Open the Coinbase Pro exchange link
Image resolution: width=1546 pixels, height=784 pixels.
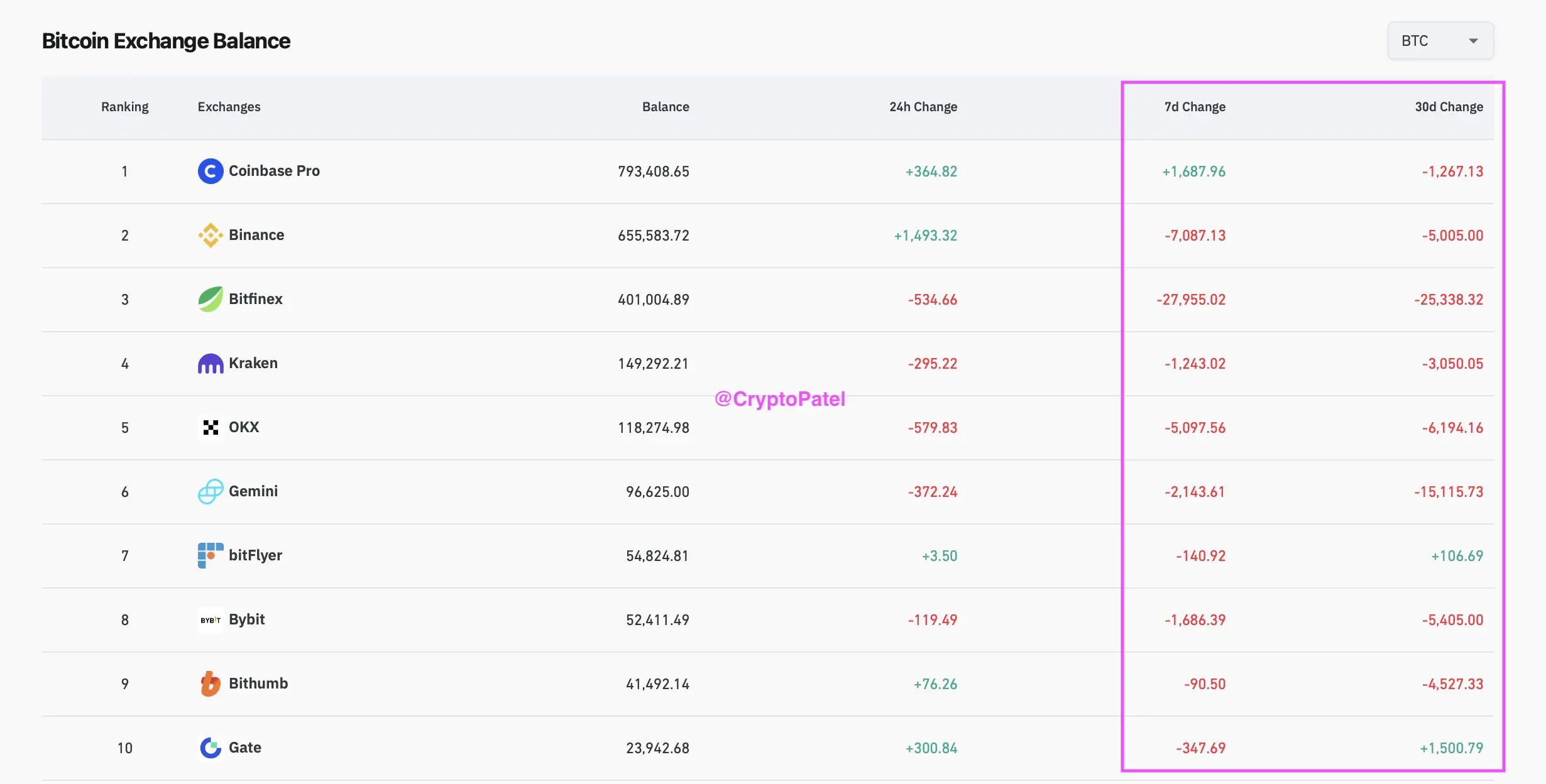pyautogui.click(x=274, y=171)
